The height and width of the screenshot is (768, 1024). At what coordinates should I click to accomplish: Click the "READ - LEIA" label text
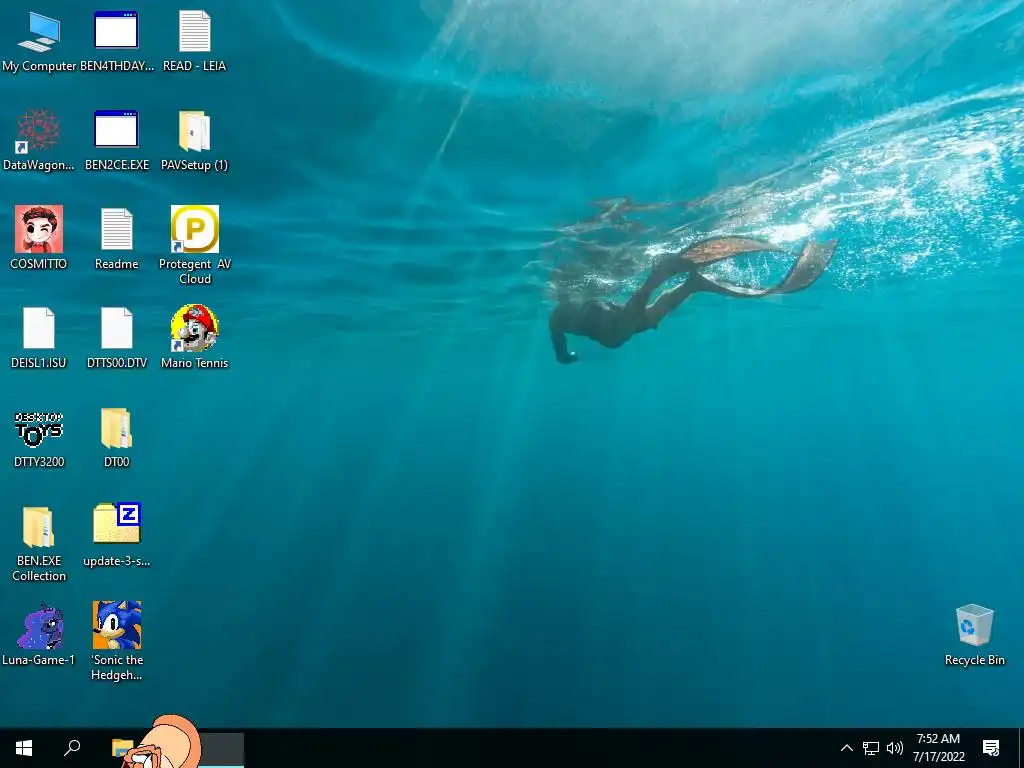(x=195, y=66)
